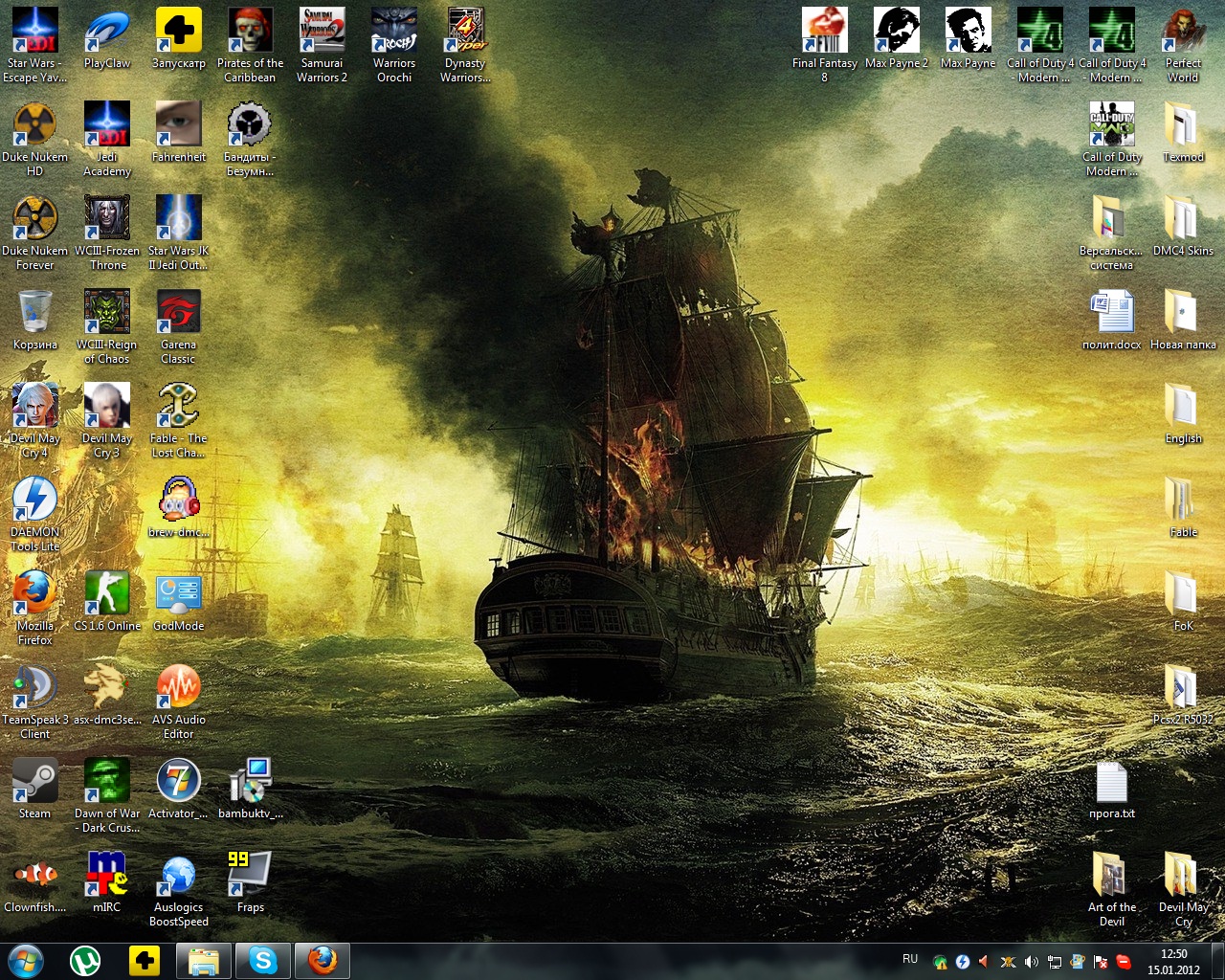Start Garena Classic from the desktop

(x=178, y=314)
